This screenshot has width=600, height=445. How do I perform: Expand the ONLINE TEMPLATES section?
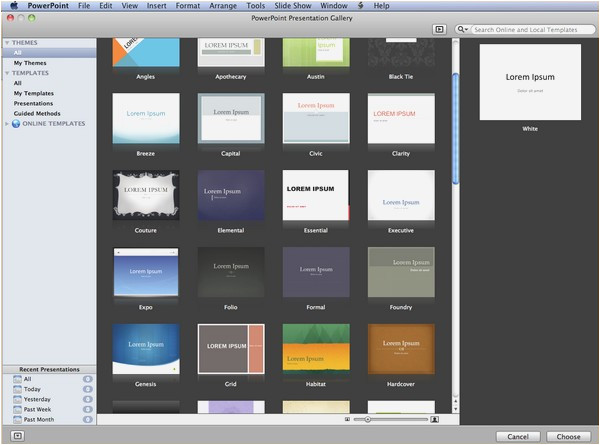7,124
